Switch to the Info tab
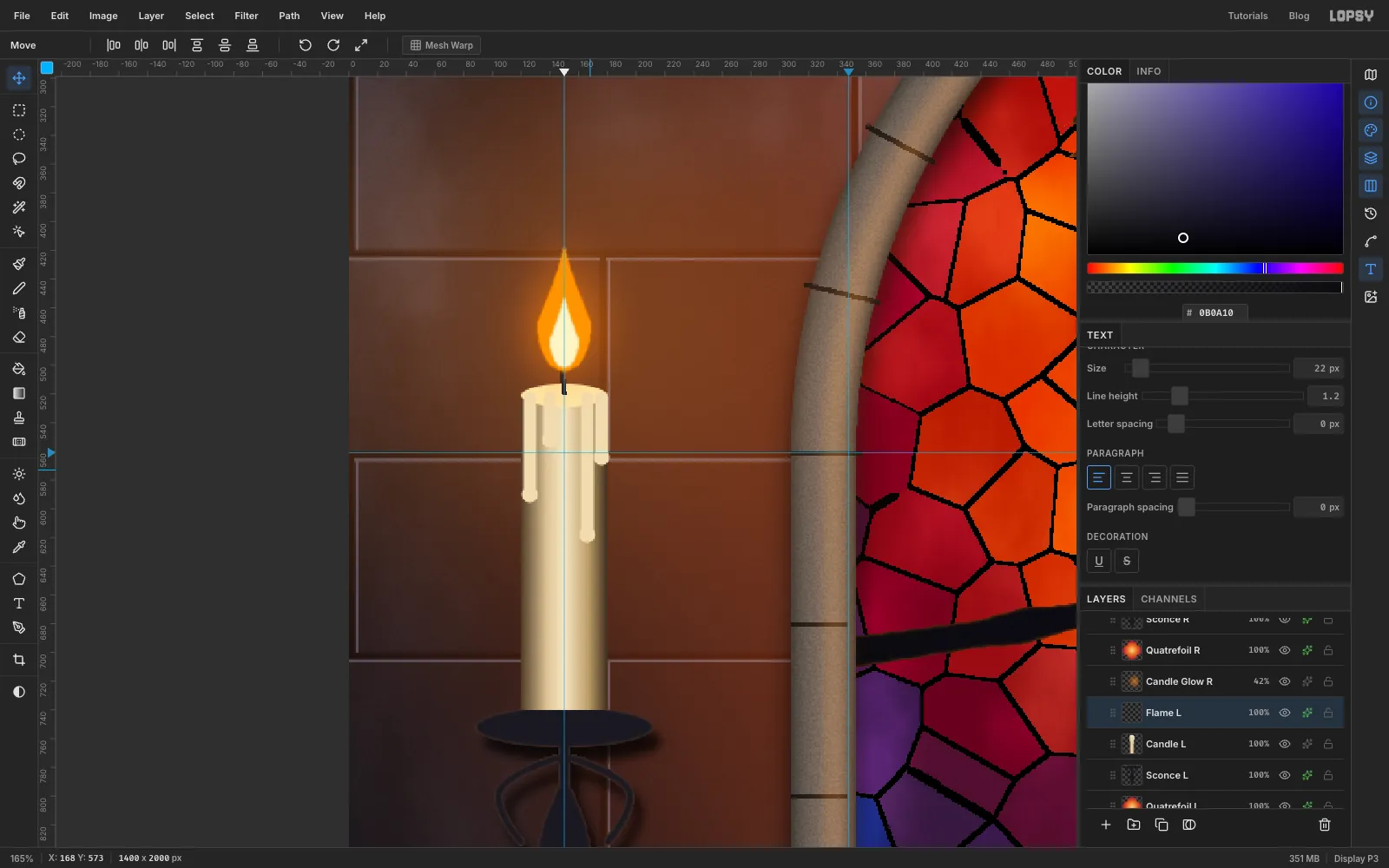The height and width of the screenshot is (868, 1389). click(x=1149, y=71)
